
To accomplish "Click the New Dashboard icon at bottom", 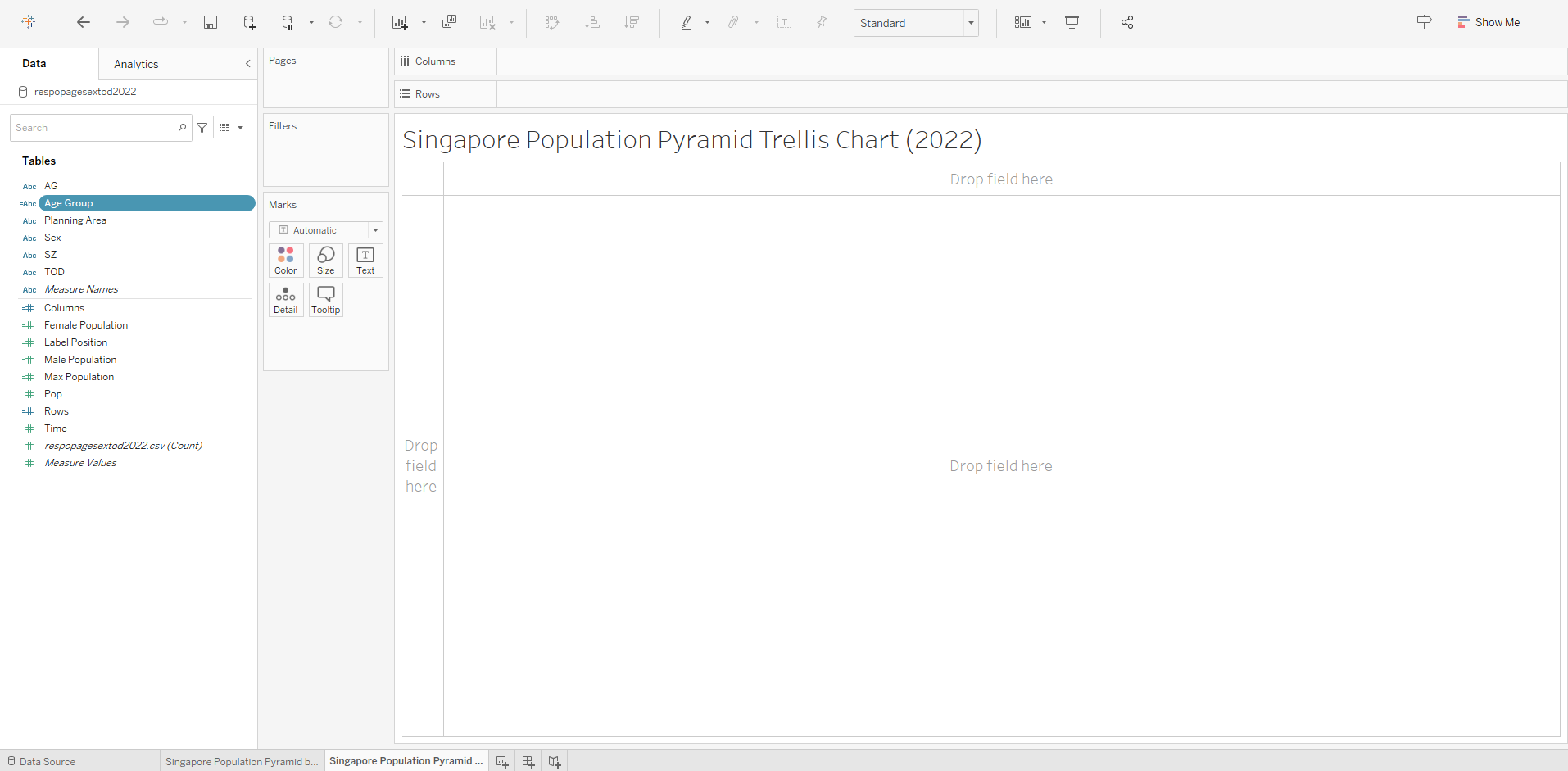I will coord(528,761).
